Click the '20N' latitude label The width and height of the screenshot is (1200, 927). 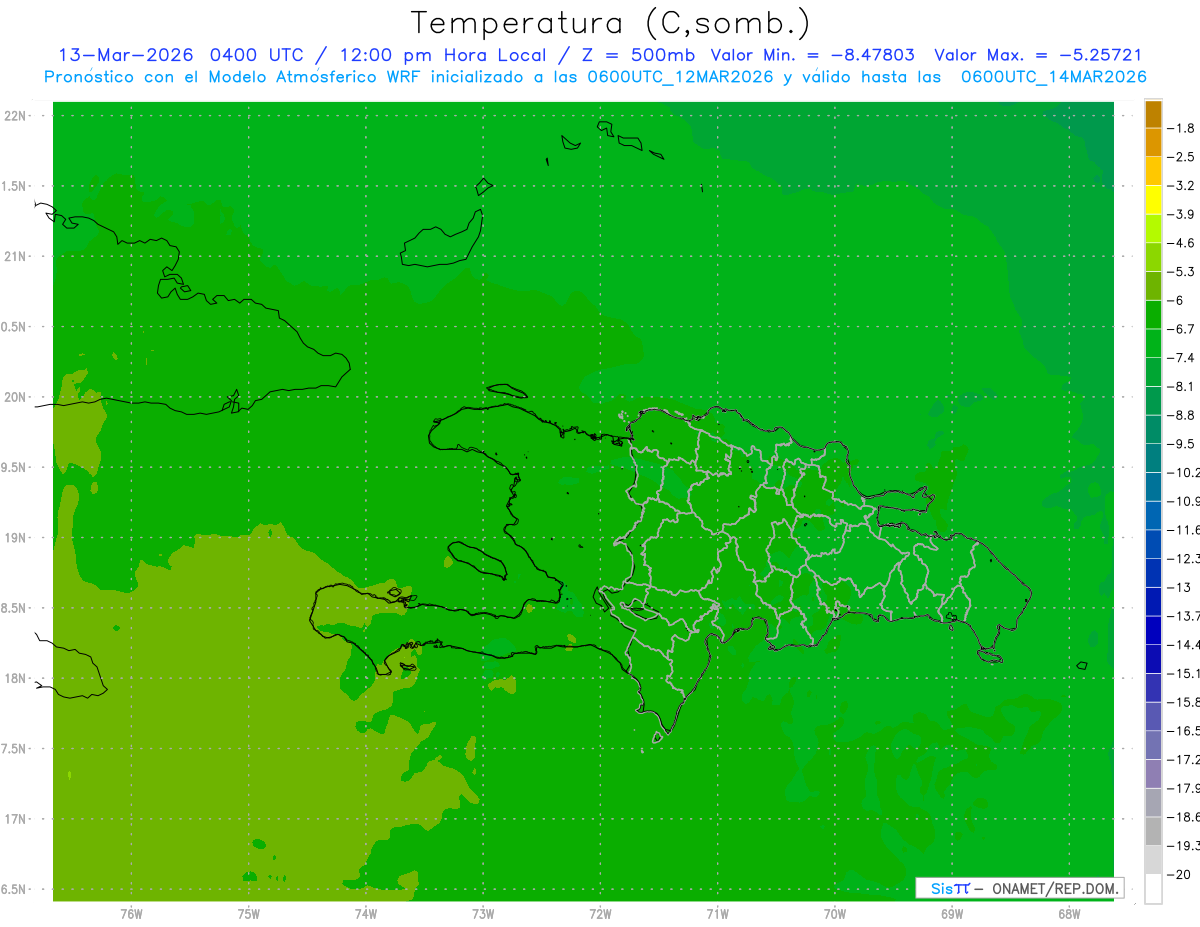click(17, 397)
